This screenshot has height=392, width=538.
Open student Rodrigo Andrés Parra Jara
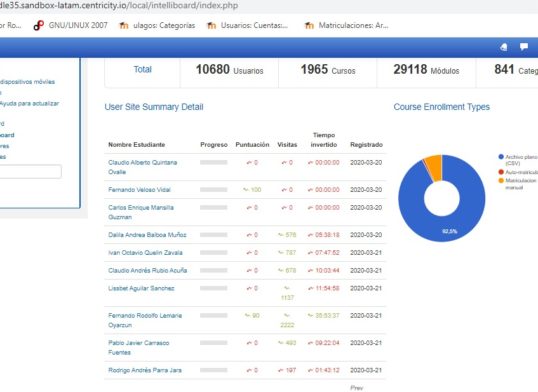point(145,370)
